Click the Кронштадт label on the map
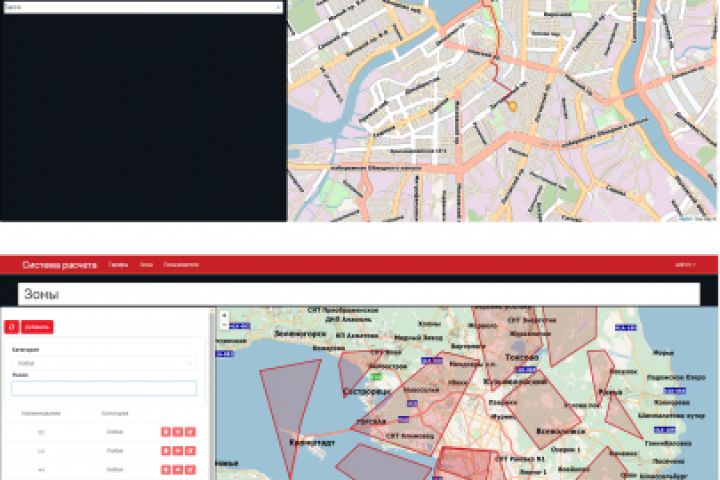This screenshot has width=720, height=480. click(x=312, y=442)
